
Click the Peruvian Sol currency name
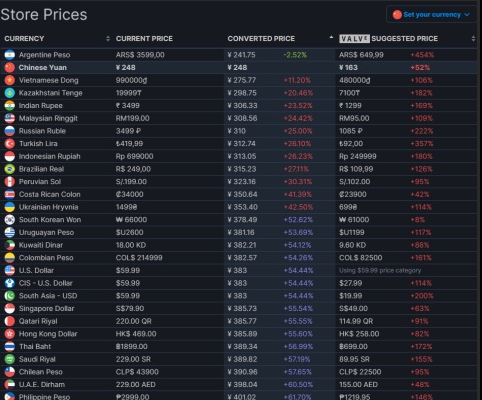[40, 181]
